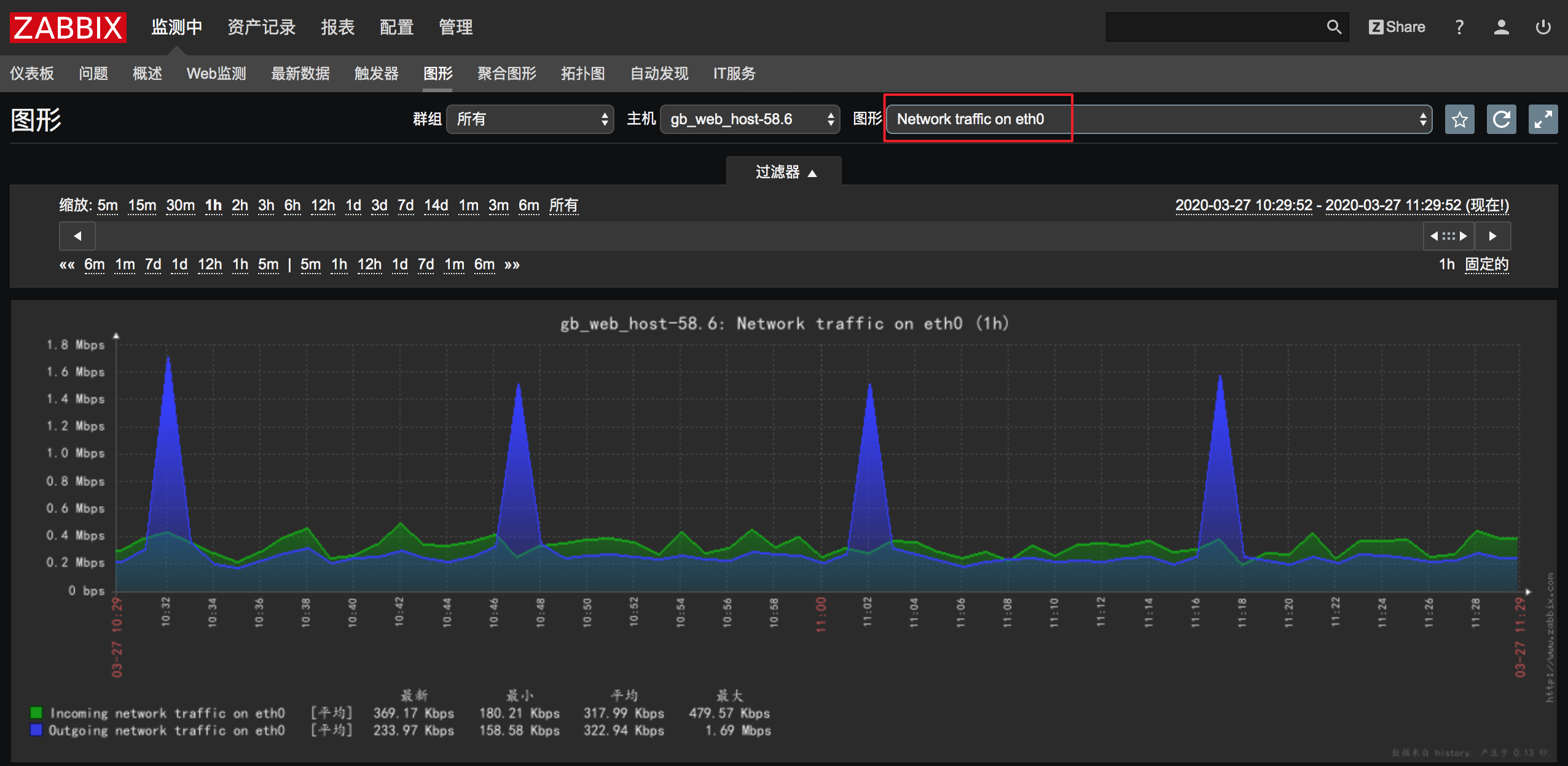
Task: Set zoom to 6h
Action: [292, 205]
